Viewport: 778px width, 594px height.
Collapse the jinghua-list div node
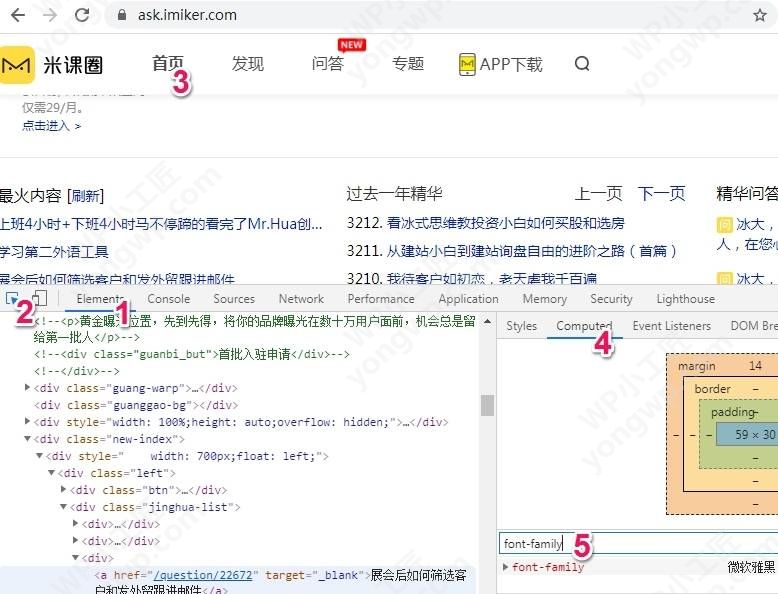pos(64,507)
